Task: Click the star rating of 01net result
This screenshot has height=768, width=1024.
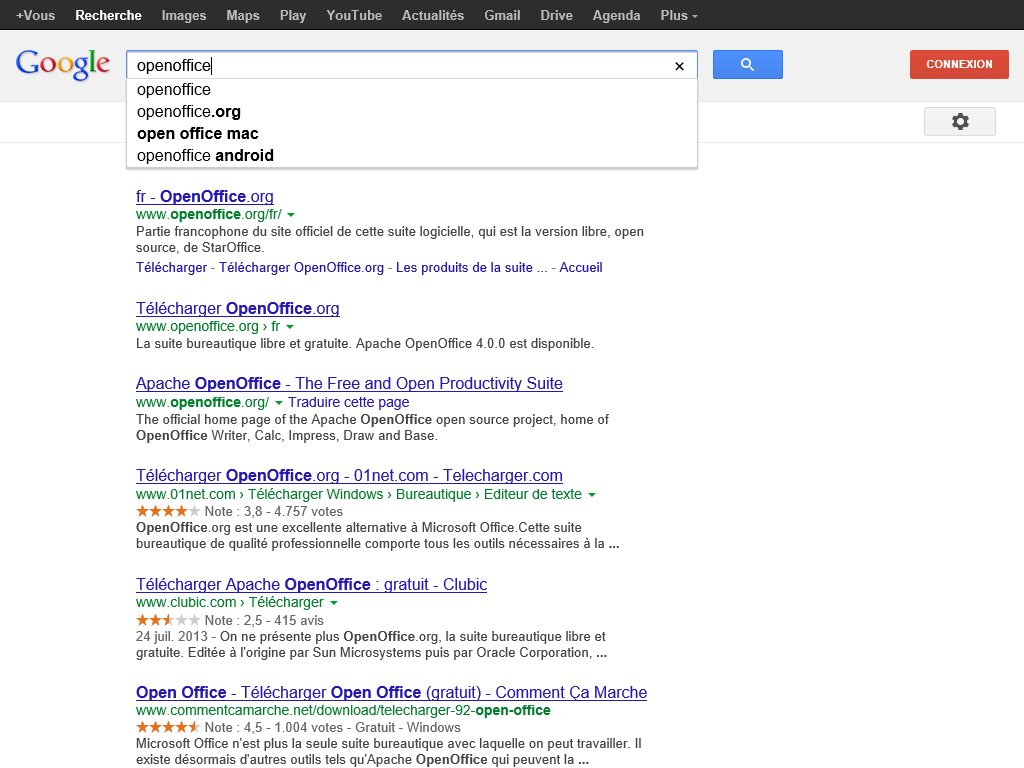Action: pyautogui.click(x=168, y=511)
